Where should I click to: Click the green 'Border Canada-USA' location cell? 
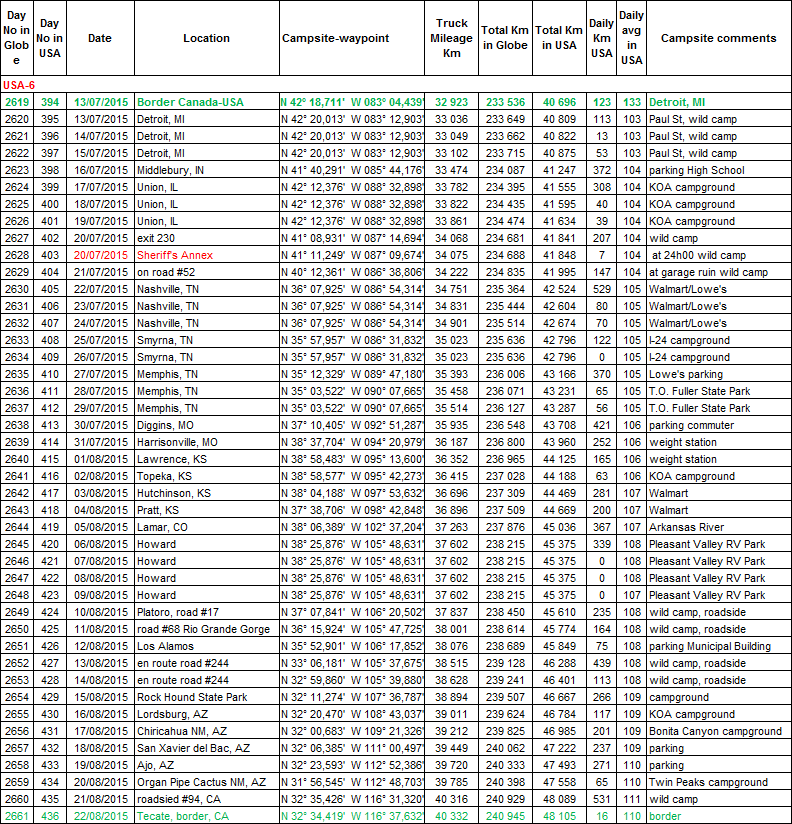[x=190, y=102]
